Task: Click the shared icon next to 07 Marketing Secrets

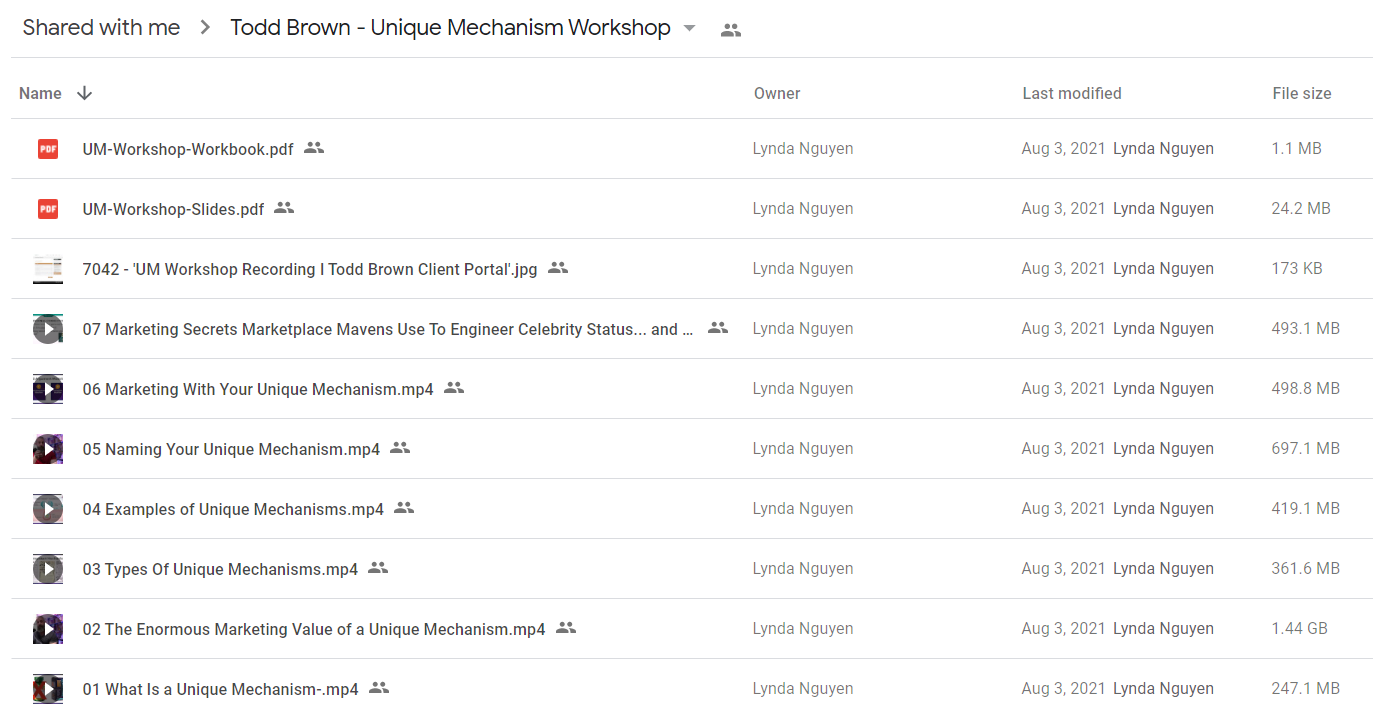Action: [x=718, y=328]
